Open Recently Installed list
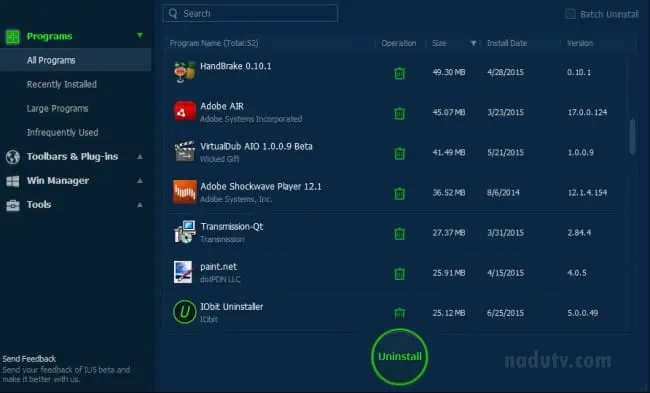The width and height of the screenshot is (650, 393). (x=62, y=85)
